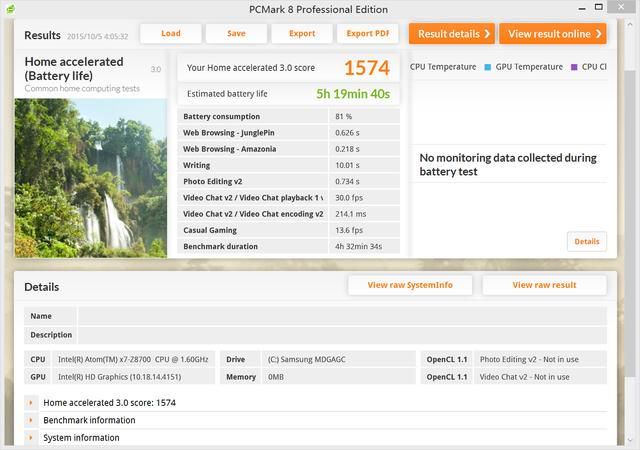Click Video Chat v2 - Not in use
640x450 pixels.
(524, 377)
